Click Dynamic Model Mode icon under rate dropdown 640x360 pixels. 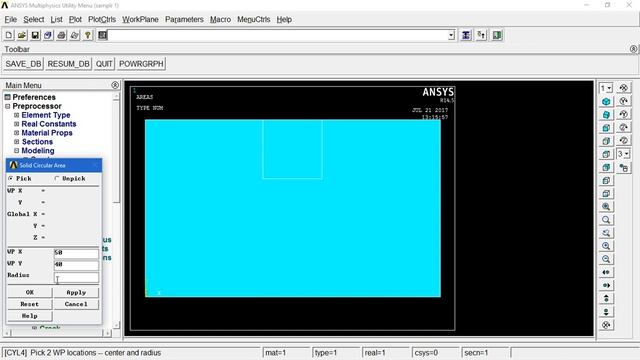pos(624,167)
